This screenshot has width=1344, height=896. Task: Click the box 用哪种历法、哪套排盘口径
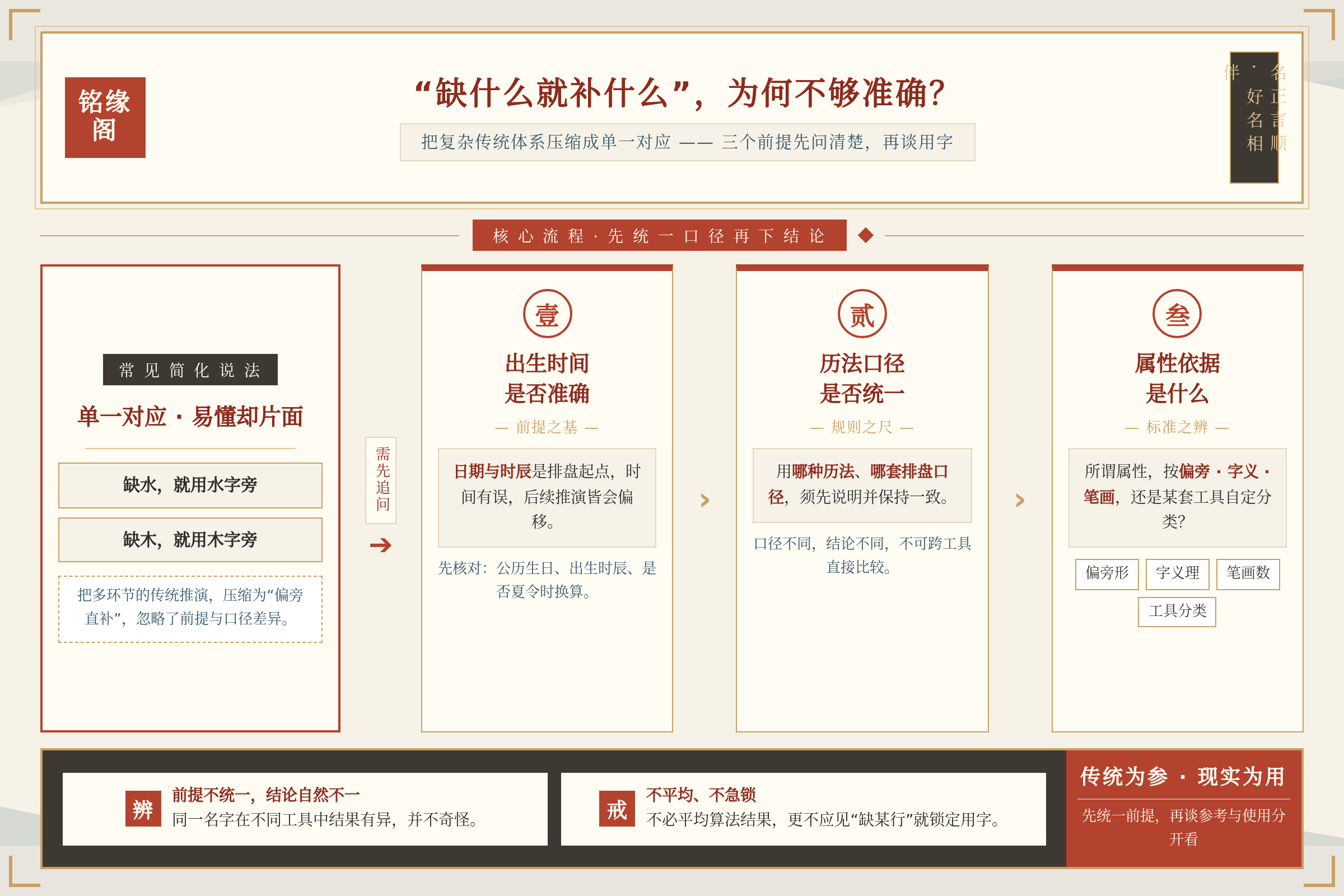pyautogui.click(x=862, y=485)
